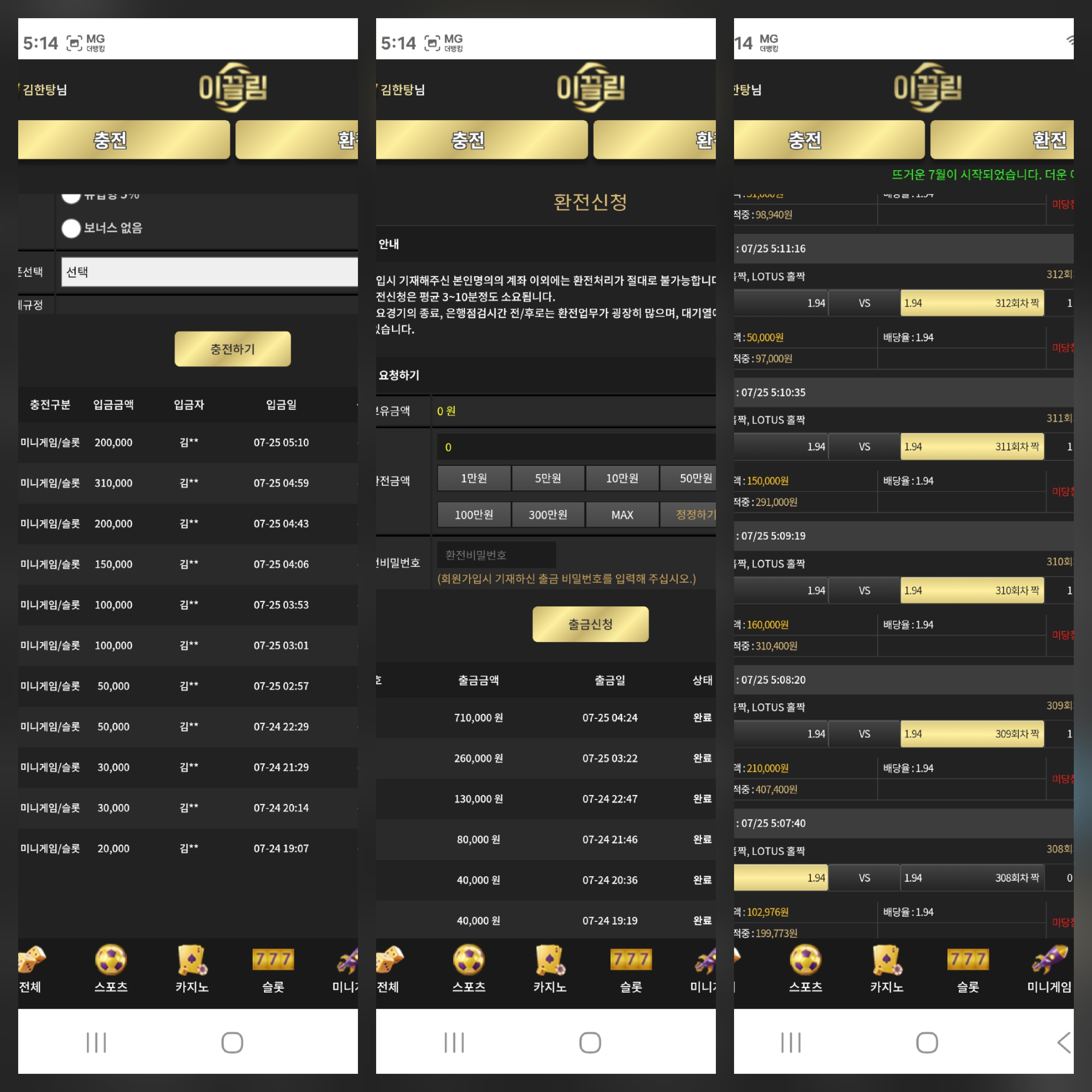1092x1092 pixels.
Task: Tap the MAX amount button
Action: 622,515
